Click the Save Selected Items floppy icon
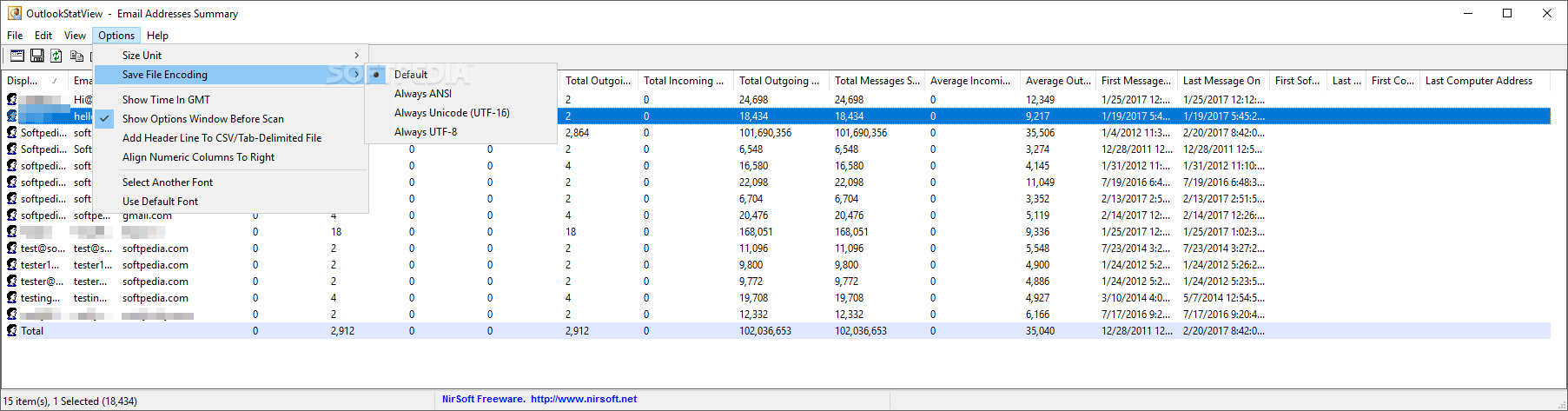 point(36,56)
